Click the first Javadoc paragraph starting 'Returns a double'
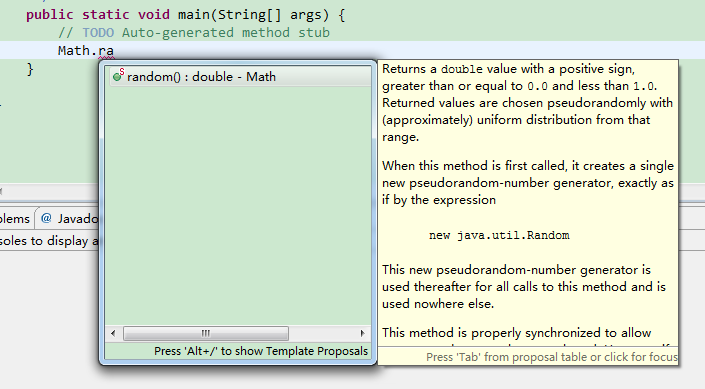Image resolution: width=705 pixels, height=389 pixels. point(527,103)
